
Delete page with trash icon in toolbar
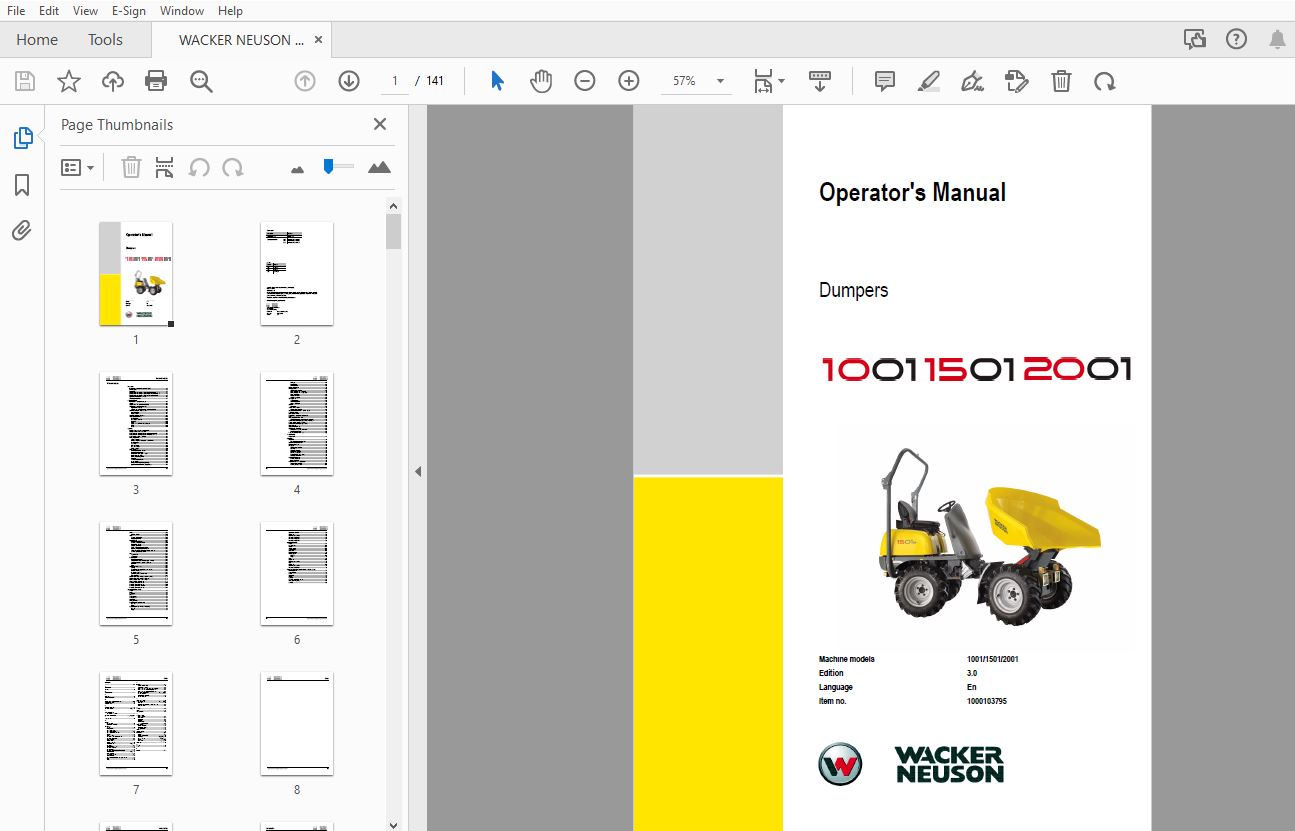pyautogui.click(x=1061, y=81)
